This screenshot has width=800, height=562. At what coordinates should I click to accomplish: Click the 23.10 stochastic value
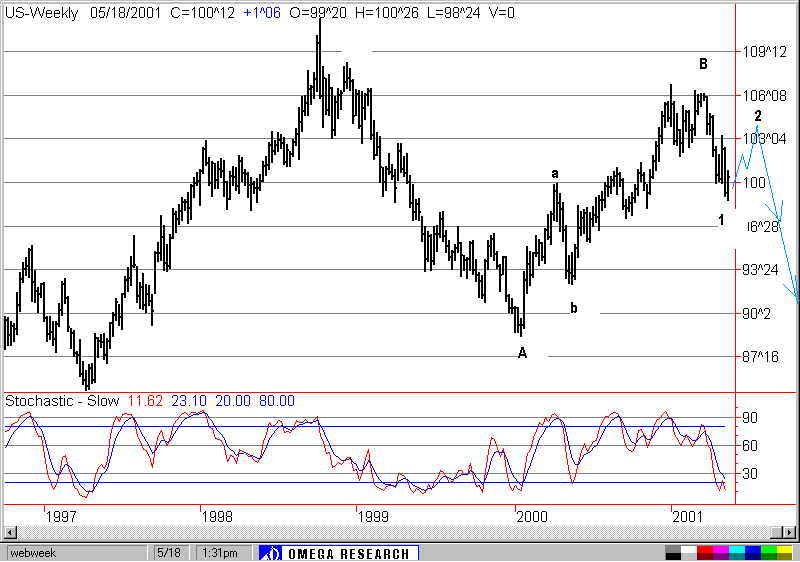tap(189, 401)
